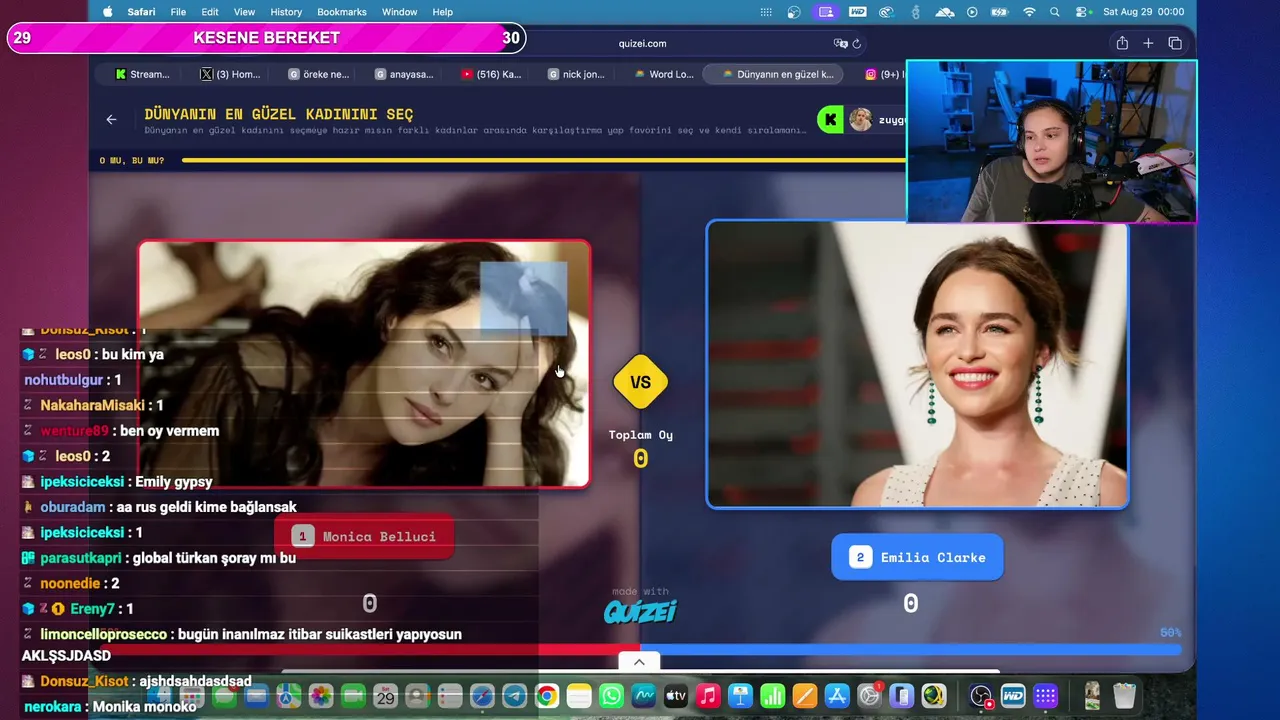
Task: Open the Safari share menu
Action: coord(1122,43)
